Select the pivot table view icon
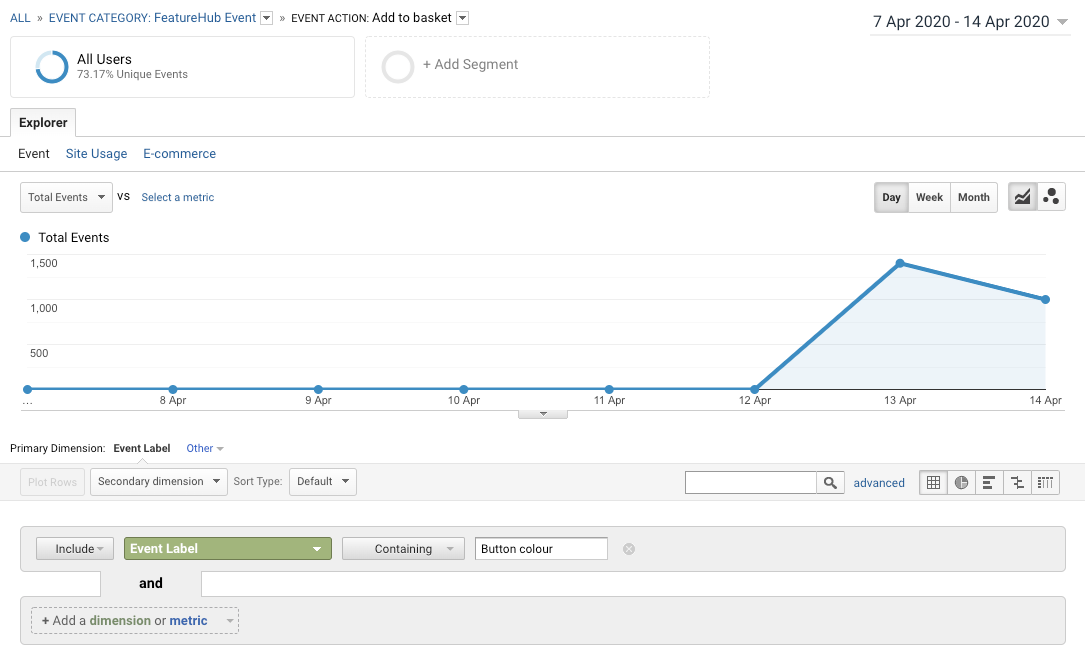 [x=1045, y=482]
